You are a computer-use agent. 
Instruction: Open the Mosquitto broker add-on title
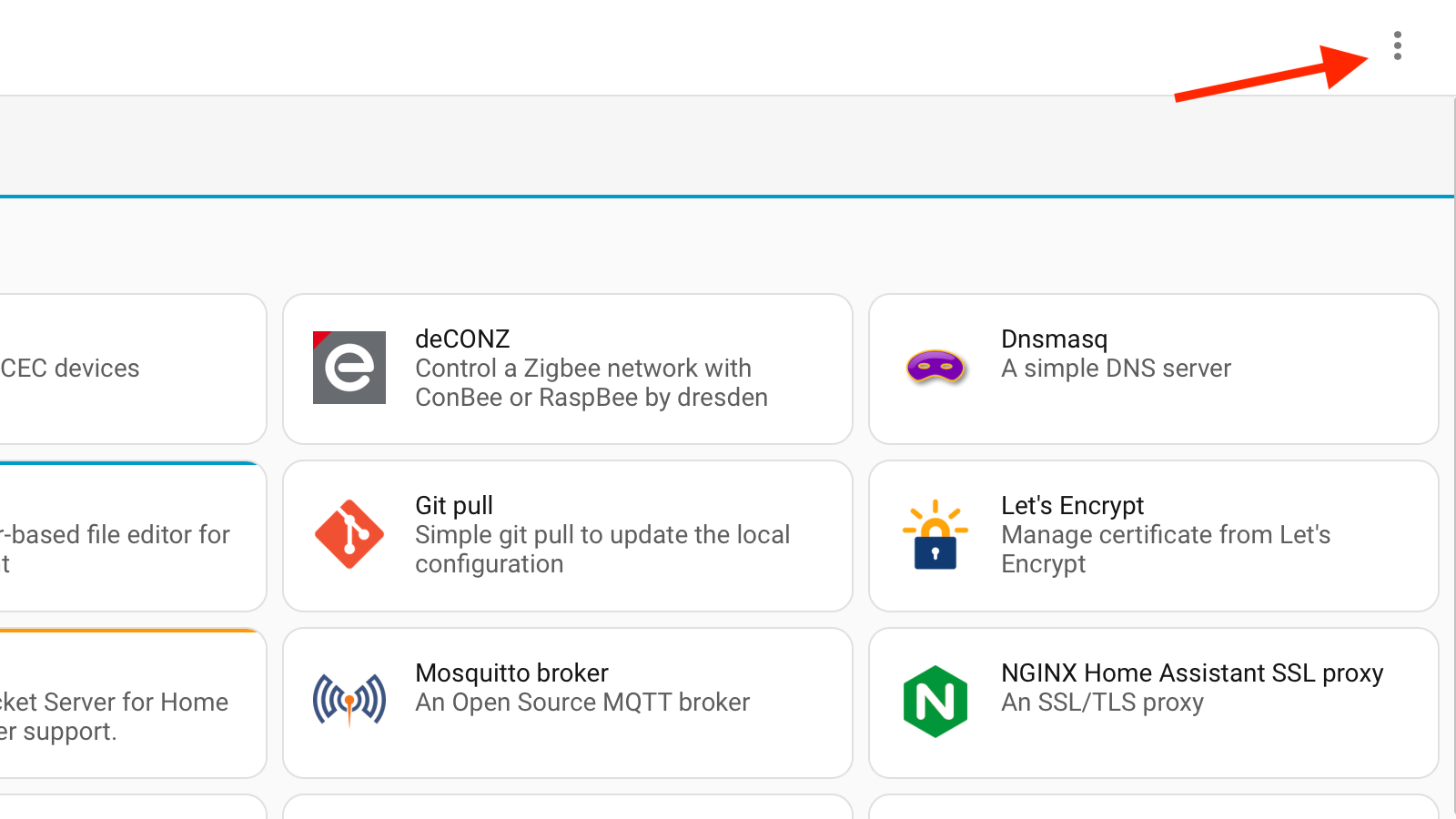[511, 672]
